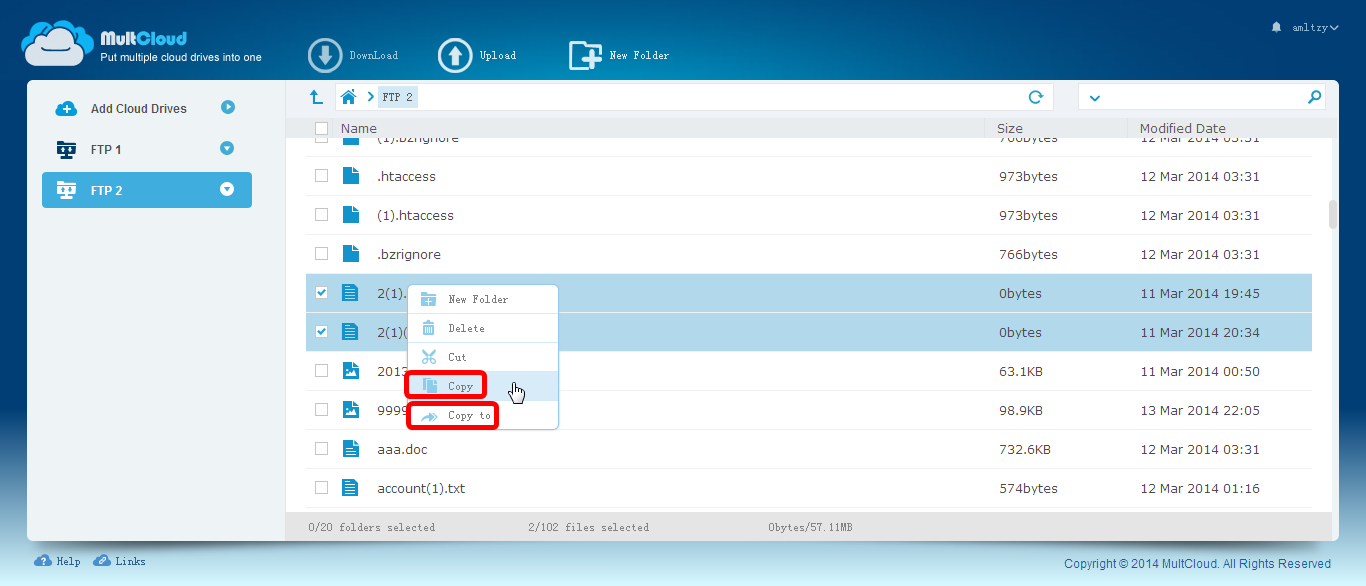Click the scissors Cut icon
1366x586 pixels.
pos(429,357)
